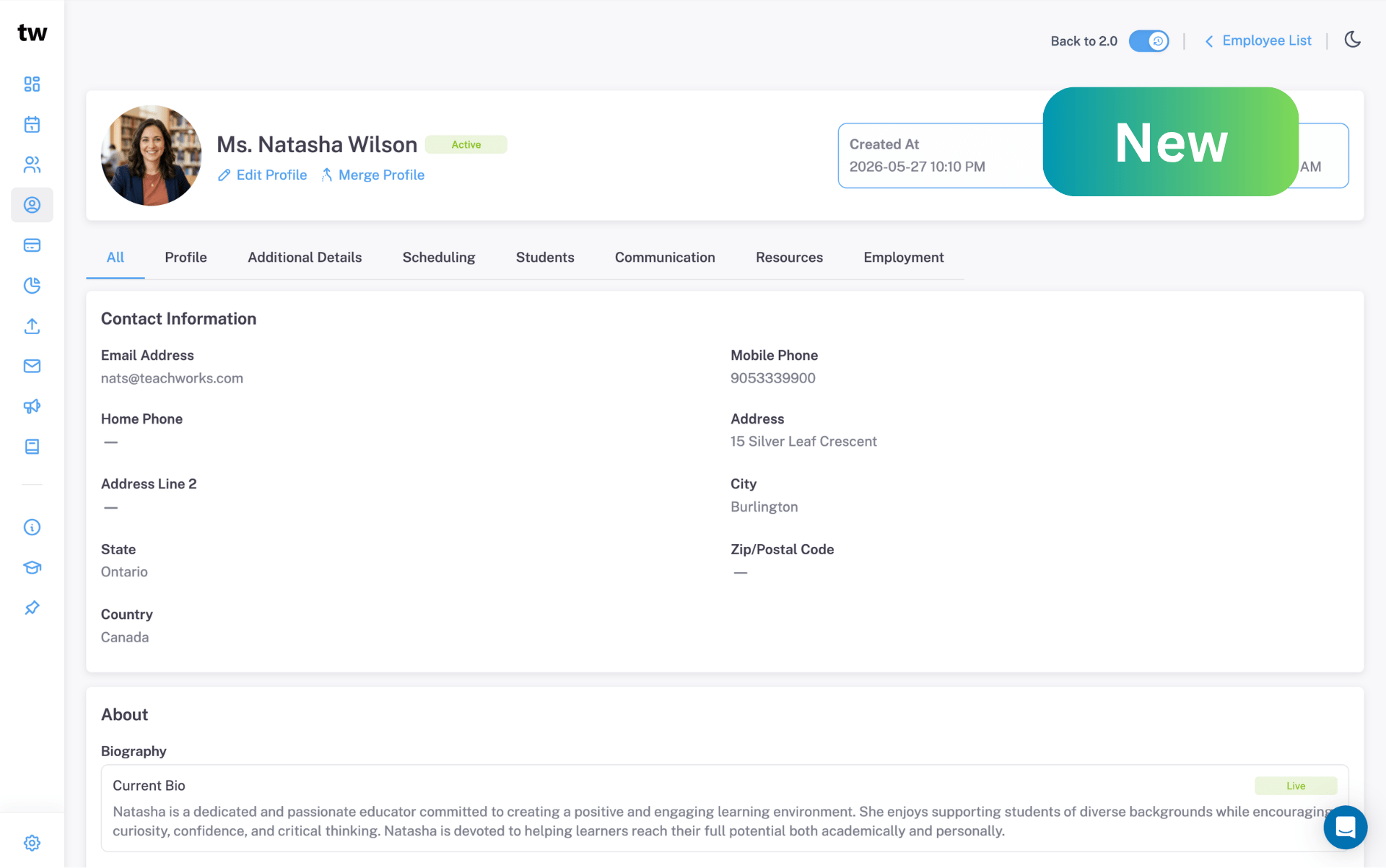Click Natasha Wilson's profile photo

(x=151, y=155)
